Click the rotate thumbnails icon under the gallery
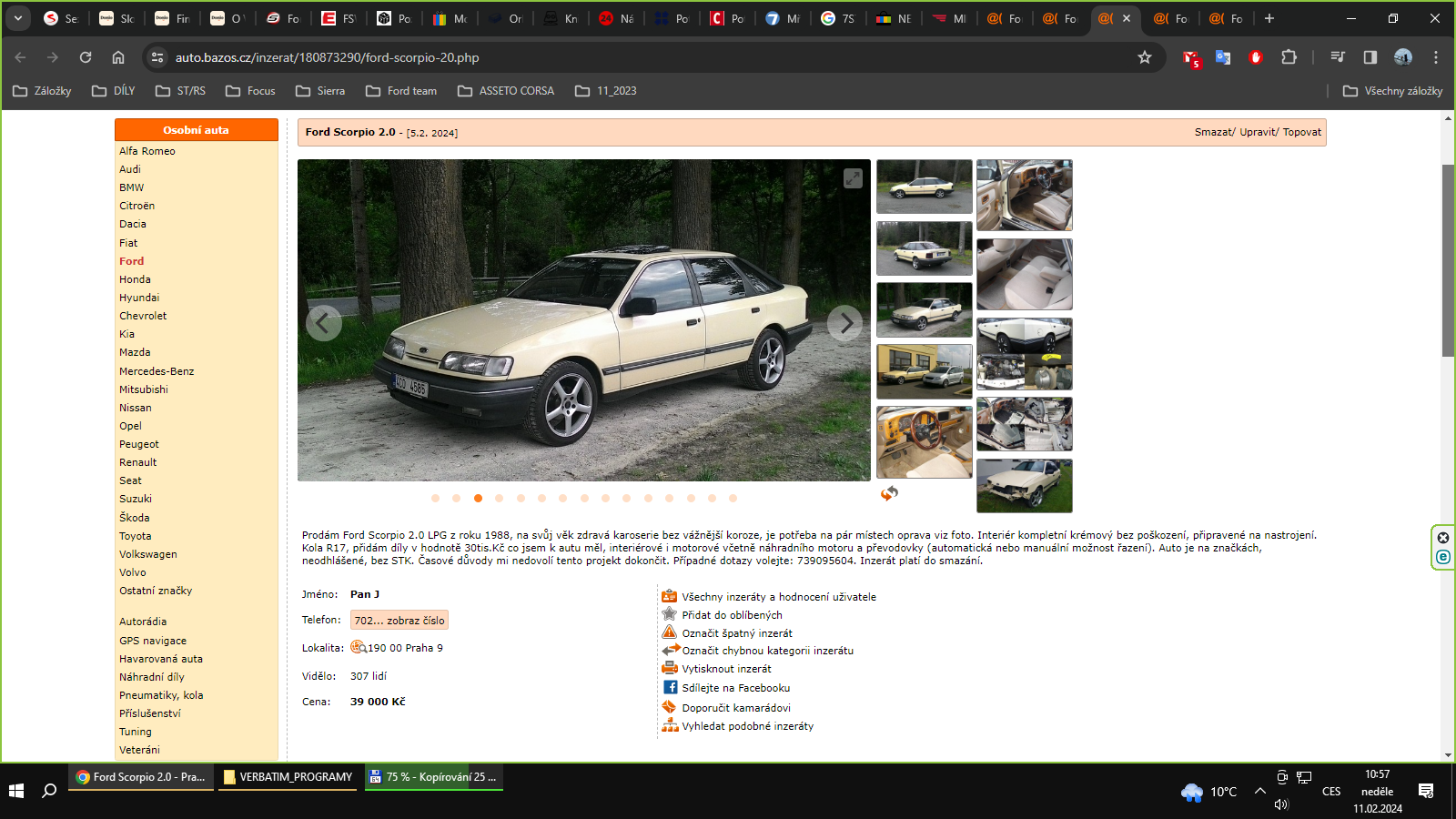The width and height of the screenshot is (1456, 819). 889,493
